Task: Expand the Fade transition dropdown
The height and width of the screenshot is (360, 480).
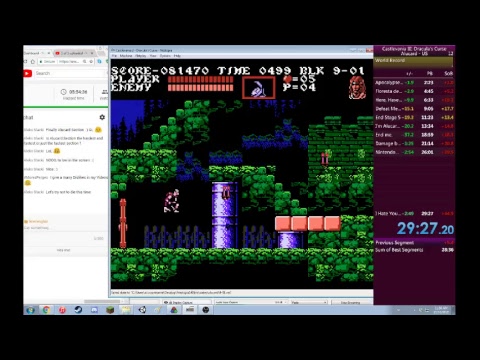Action: pyautogui.click(x=309, y=302)
